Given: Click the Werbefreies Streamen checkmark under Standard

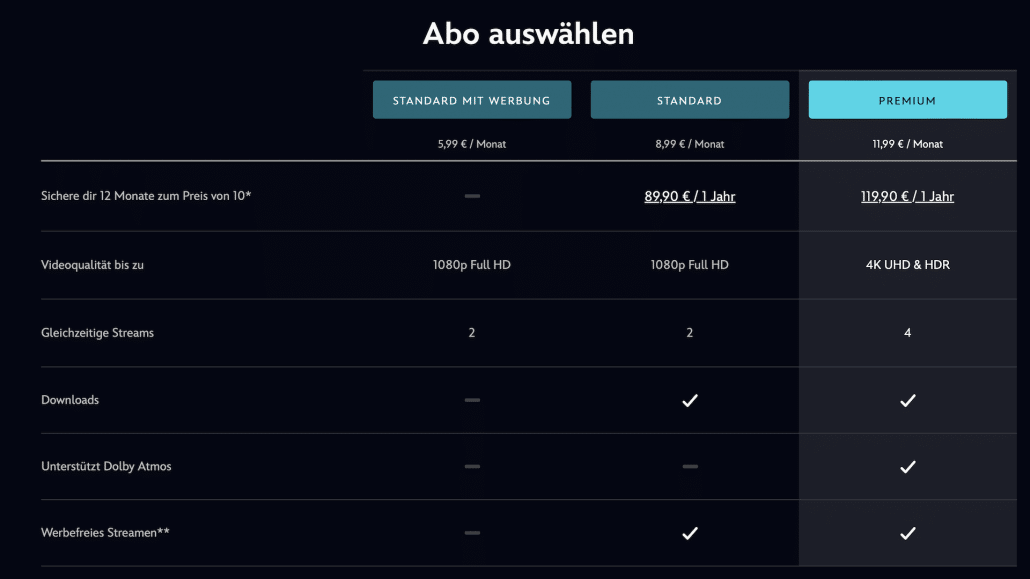Looking at the screenshot, I should (x=689, y=533).
